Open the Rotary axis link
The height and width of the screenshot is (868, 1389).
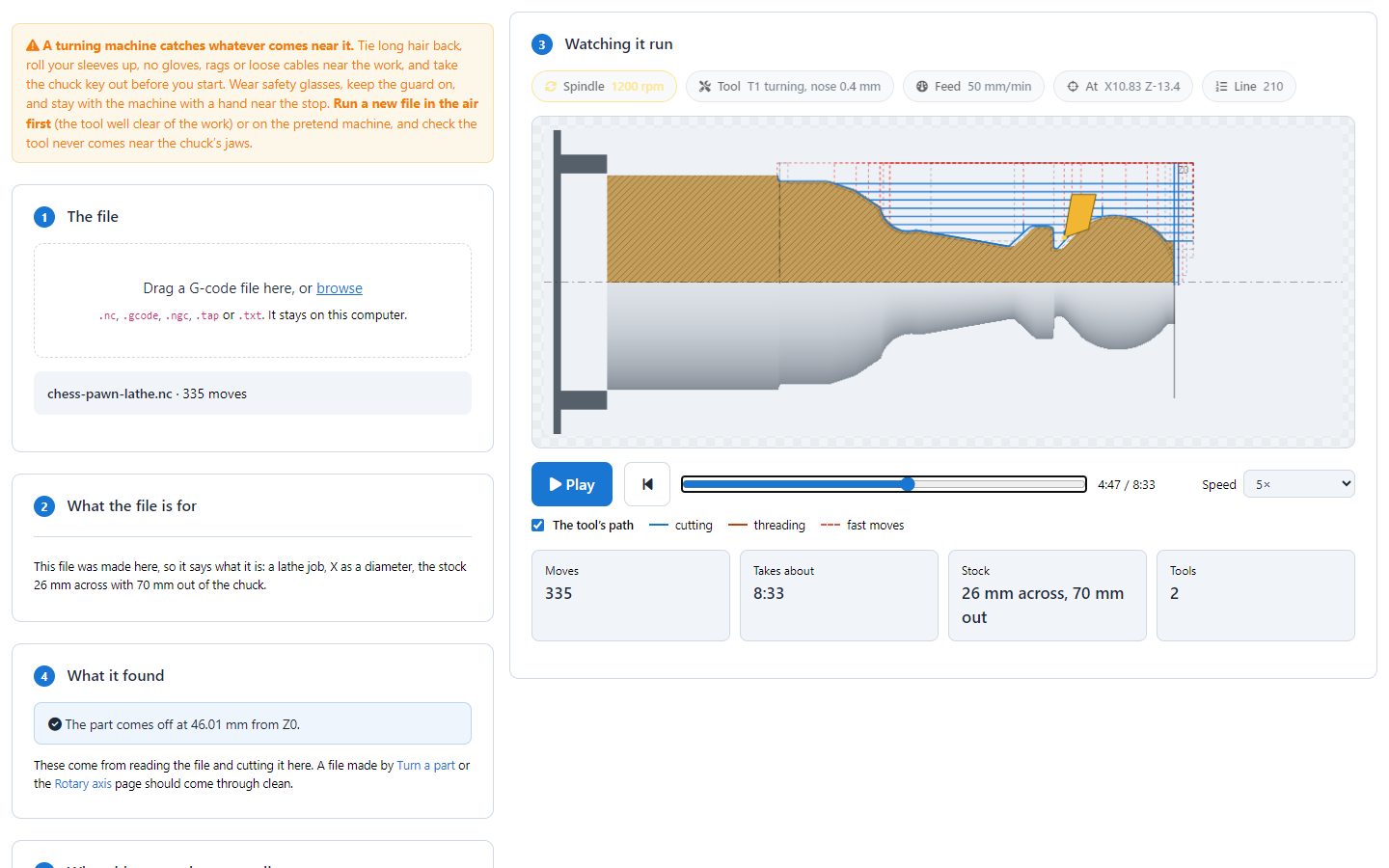83,784
